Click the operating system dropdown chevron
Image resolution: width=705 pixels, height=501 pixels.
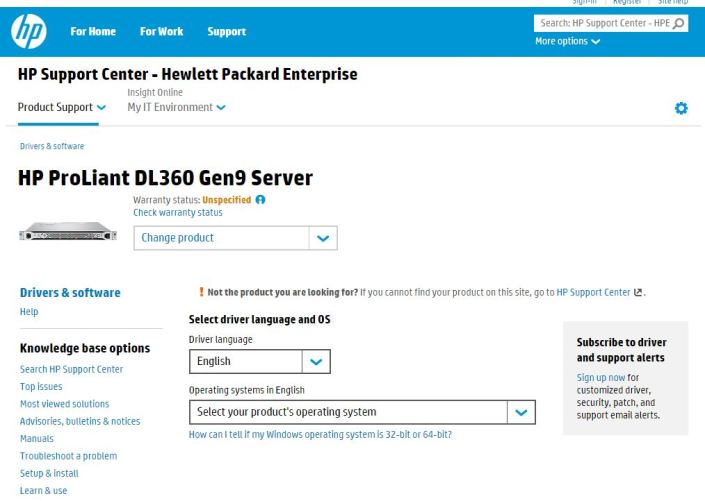[521, 412]
